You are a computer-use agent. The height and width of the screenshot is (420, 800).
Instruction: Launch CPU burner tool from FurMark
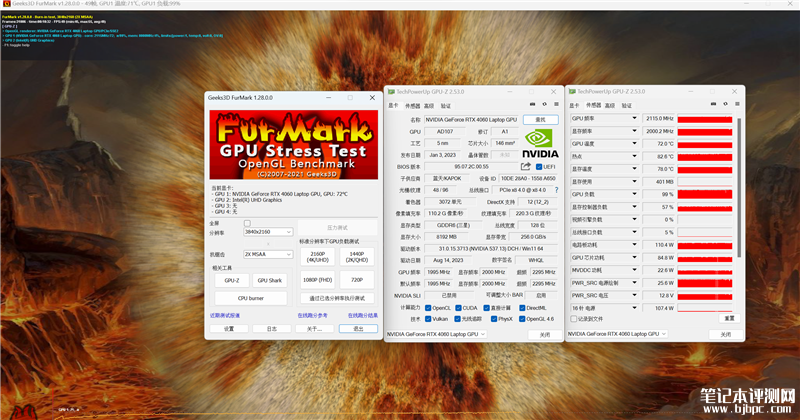coord(251,298)
